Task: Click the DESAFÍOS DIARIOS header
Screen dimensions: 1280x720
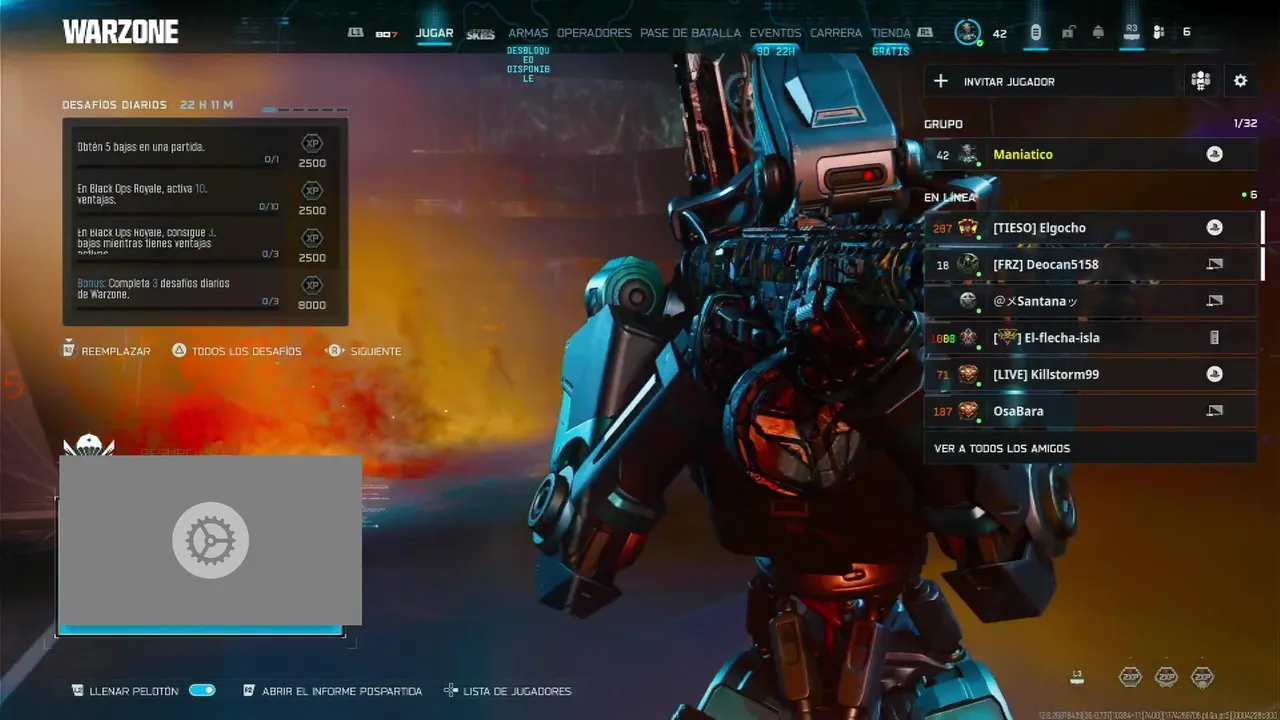Action: [x=116, y=105]
